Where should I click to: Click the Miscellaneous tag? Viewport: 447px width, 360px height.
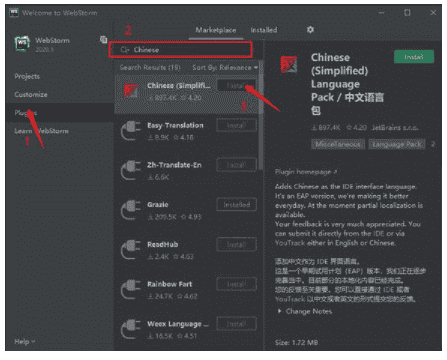338,144
